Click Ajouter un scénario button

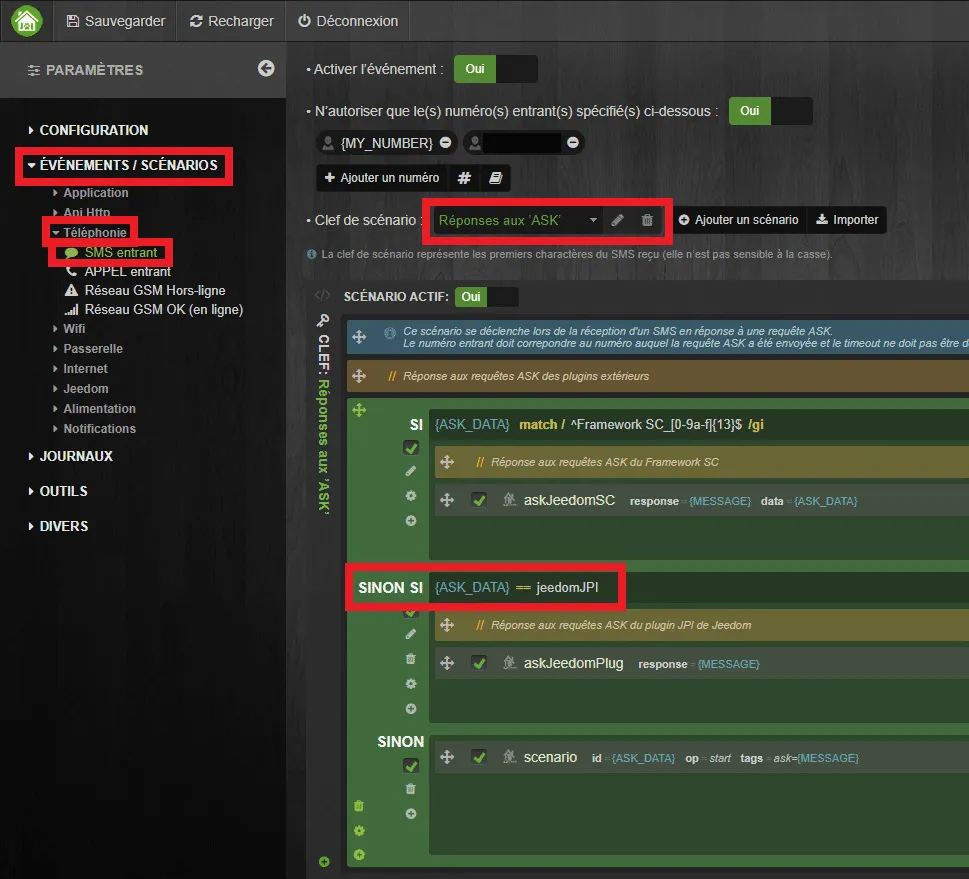click(738, 220)
